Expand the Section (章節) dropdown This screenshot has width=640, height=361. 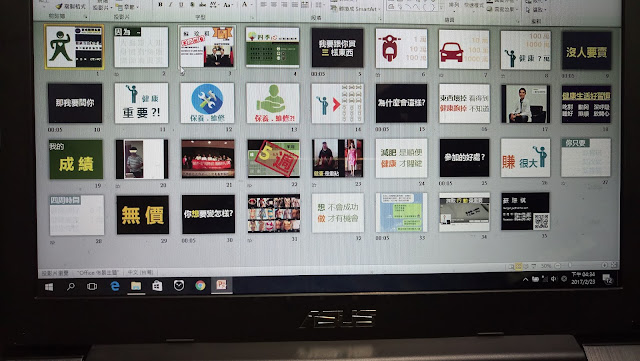pos(128,7)
